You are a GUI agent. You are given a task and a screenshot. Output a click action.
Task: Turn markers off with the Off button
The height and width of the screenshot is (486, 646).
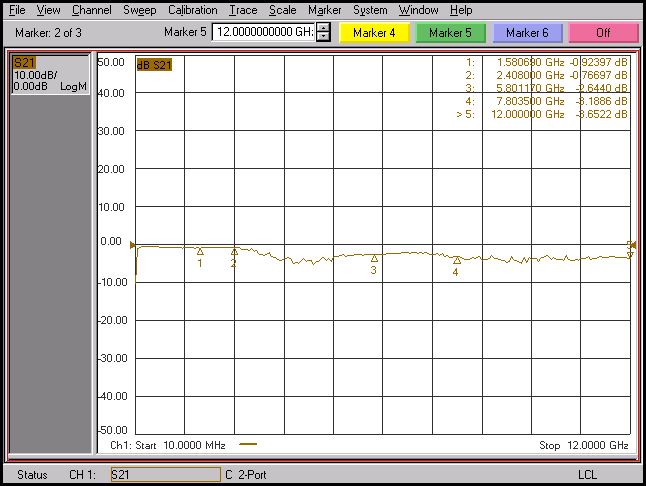603,33
